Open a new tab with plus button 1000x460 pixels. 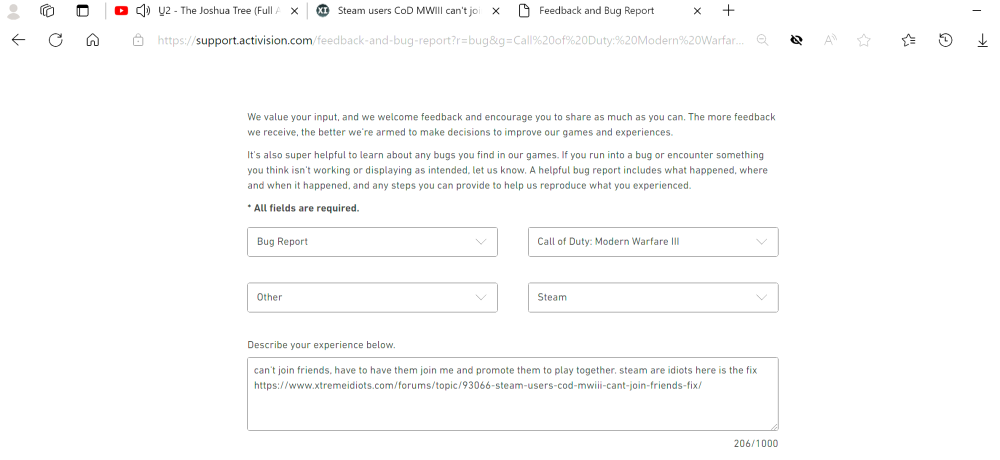pyautogui.click(x=729, y=11)
